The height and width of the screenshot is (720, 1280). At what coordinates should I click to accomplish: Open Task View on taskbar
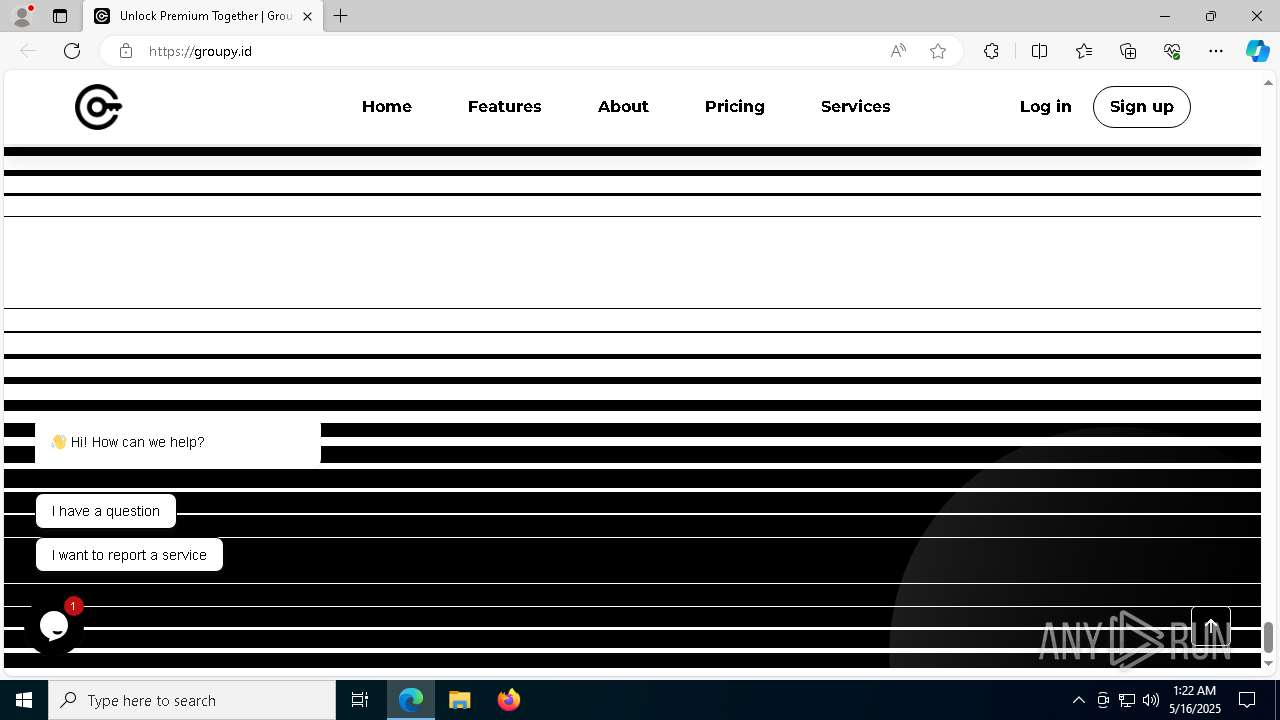pyautogui.click(x=360, y=700)
